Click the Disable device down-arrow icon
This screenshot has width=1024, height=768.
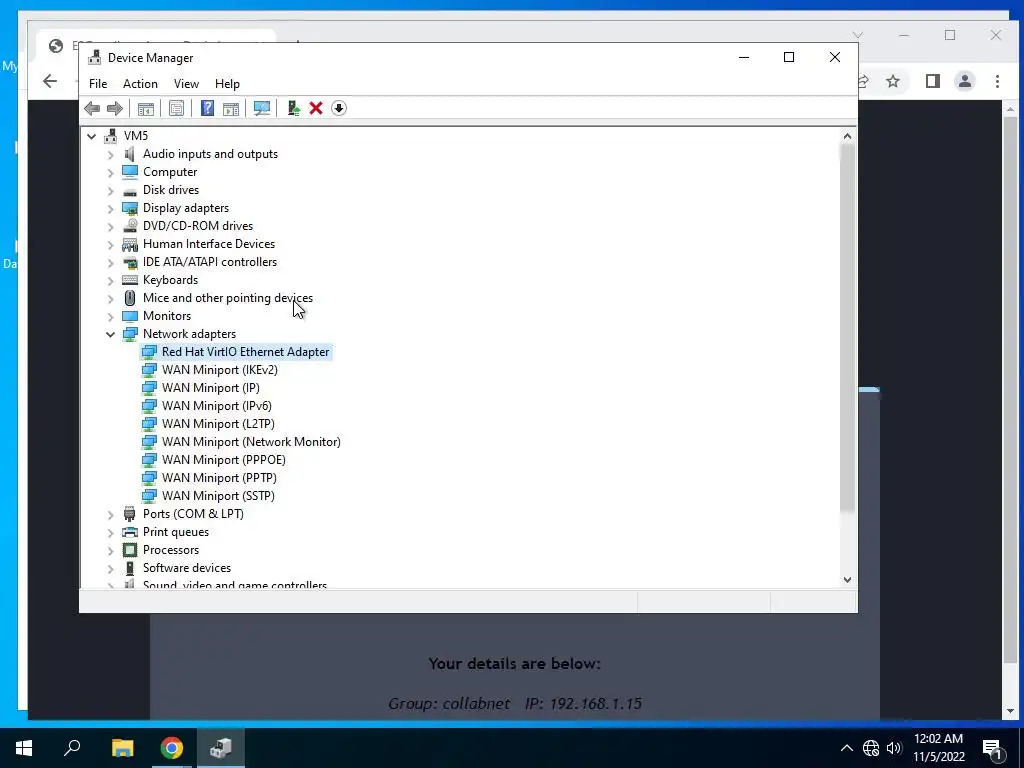(339, 108)
